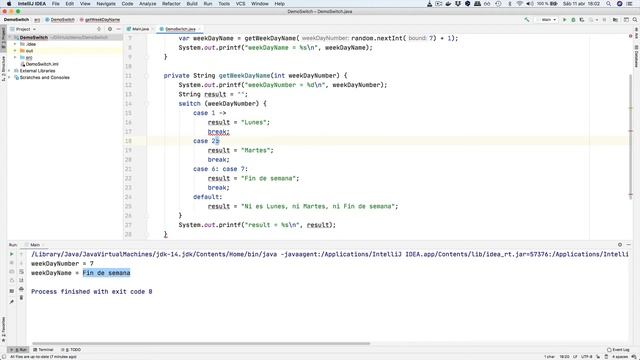
Task: Expand the src folder
Action: 16,58
